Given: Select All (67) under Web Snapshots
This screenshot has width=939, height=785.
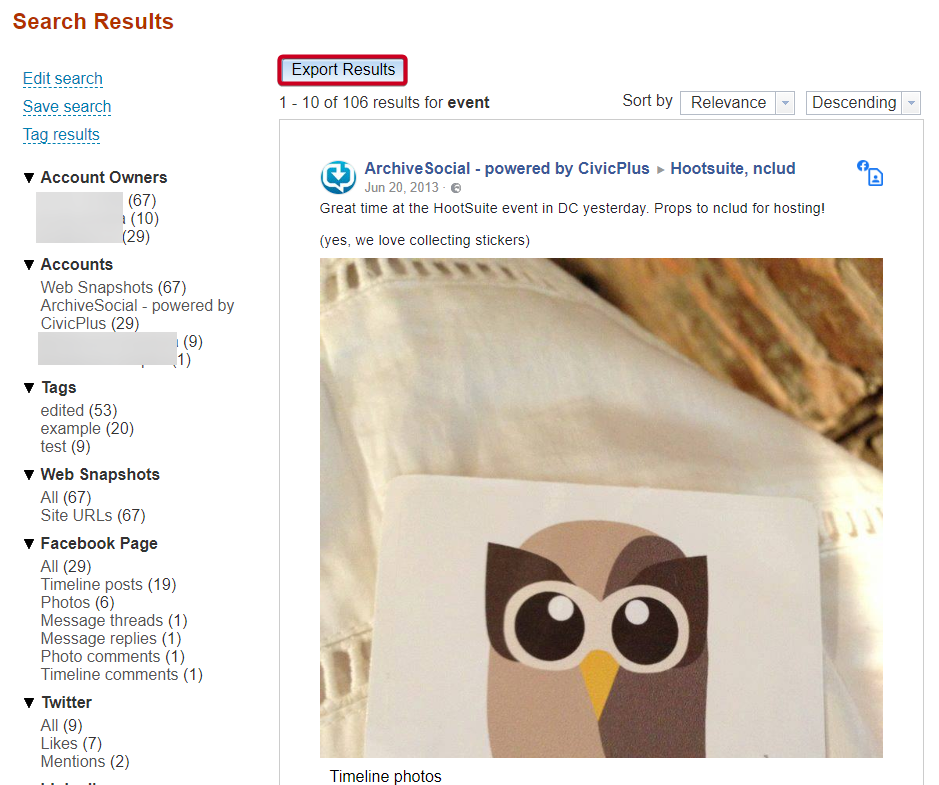Looking at the screenshot, I should pos(66,498).
